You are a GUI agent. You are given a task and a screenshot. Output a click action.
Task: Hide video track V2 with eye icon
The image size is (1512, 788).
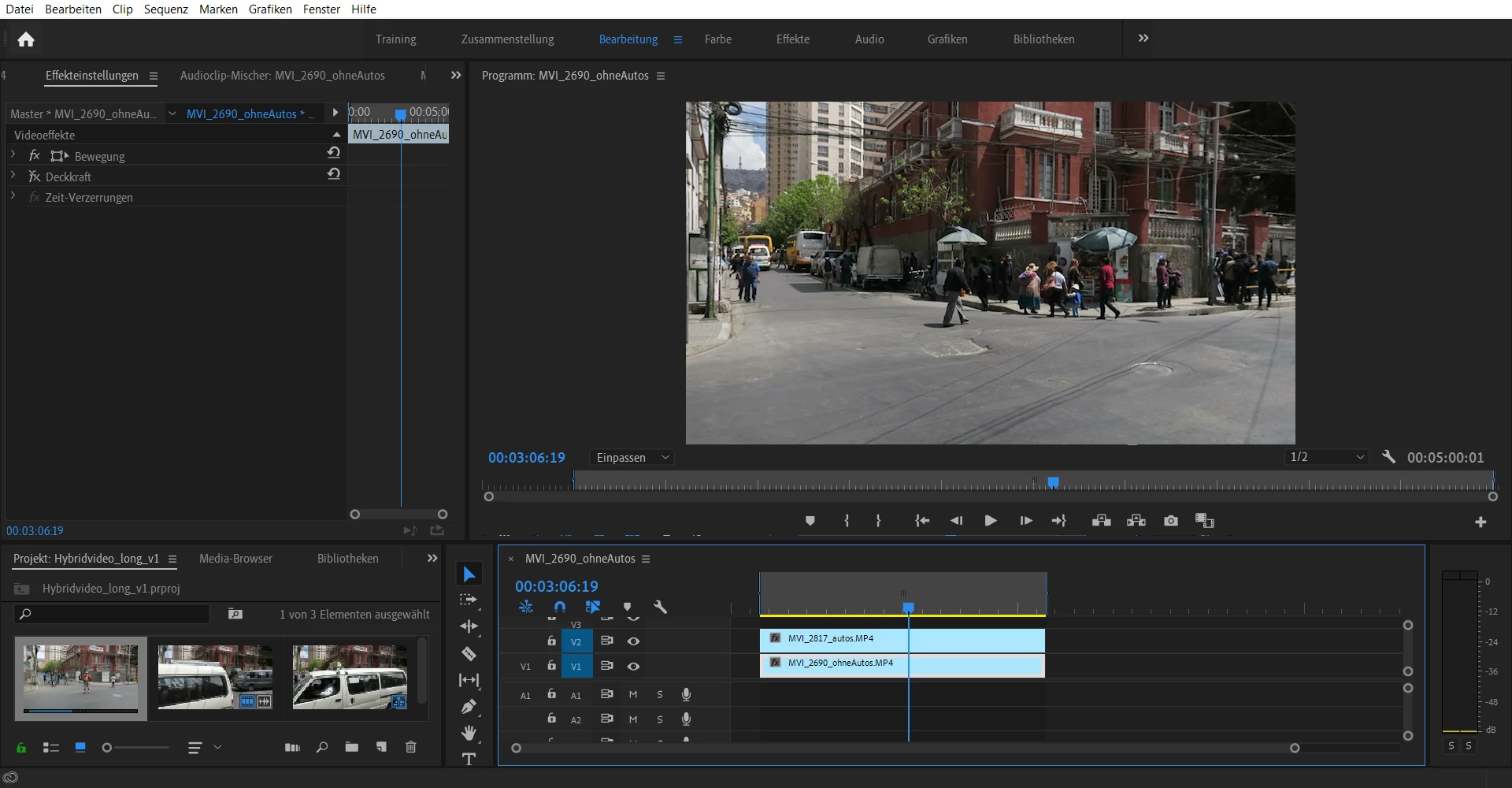pyautogui.click(x=633, y=641)
